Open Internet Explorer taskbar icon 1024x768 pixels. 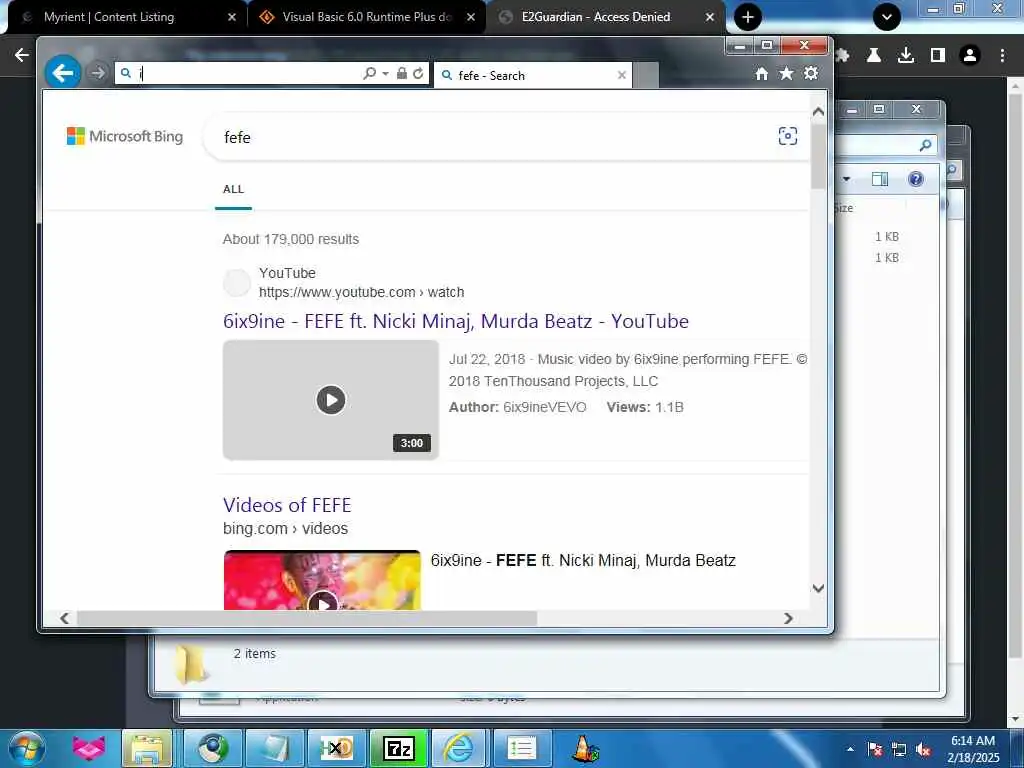tap(459, 748)
